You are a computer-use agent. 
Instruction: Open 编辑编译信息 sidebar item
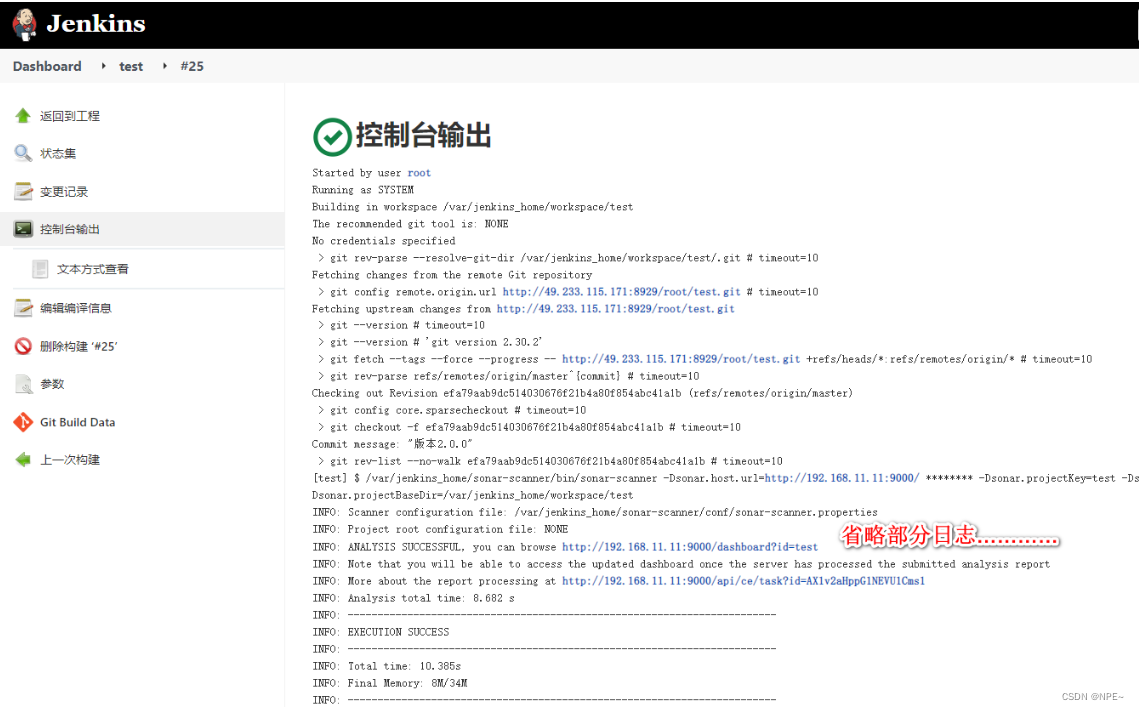(76, 309)
